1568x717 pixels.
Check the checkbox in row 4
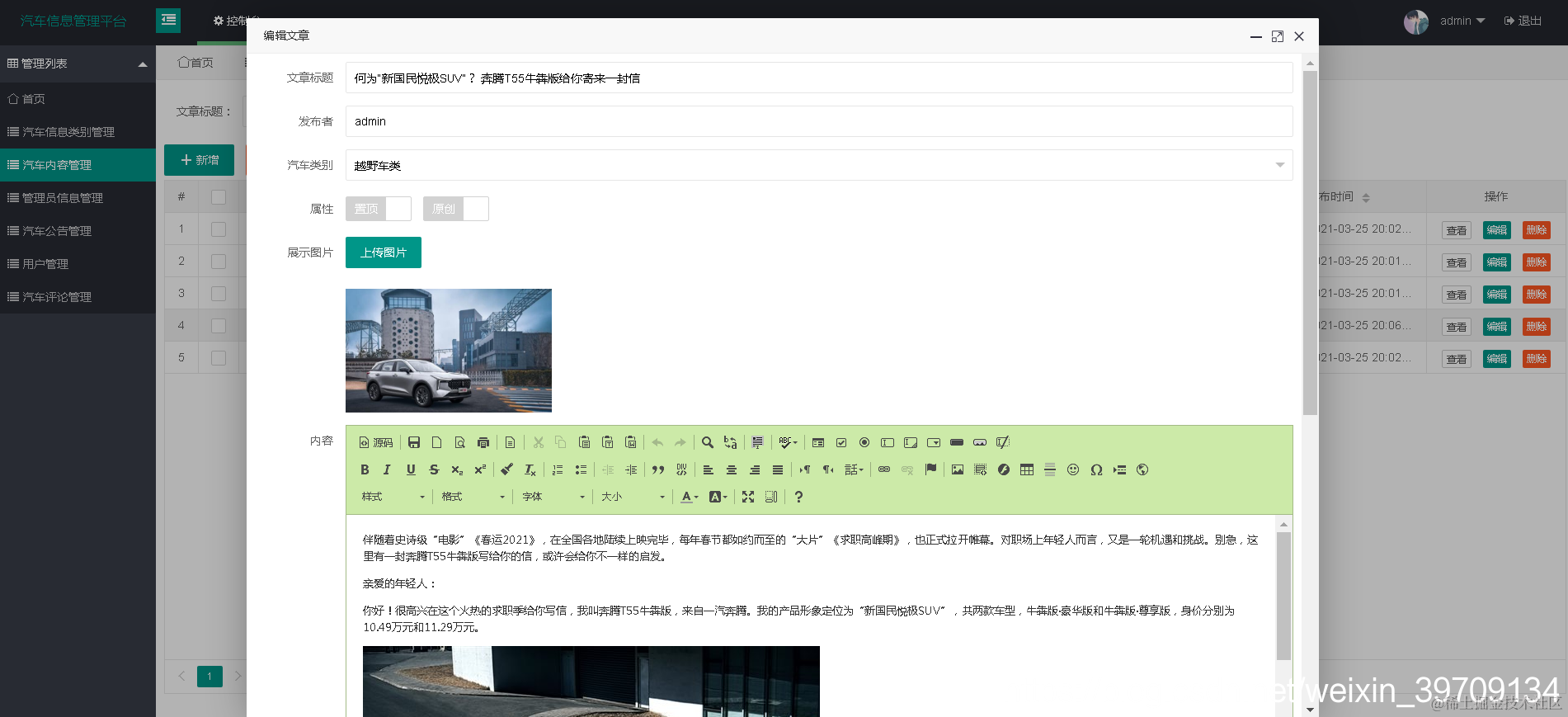(219, 326)
